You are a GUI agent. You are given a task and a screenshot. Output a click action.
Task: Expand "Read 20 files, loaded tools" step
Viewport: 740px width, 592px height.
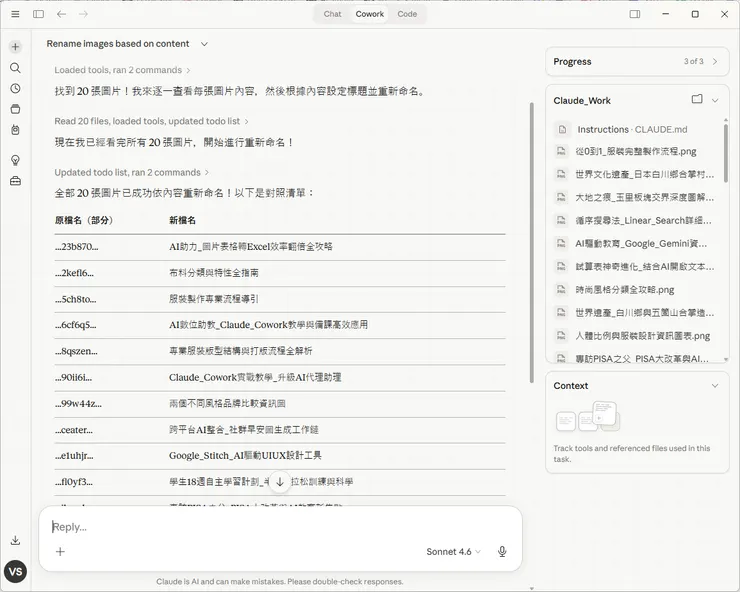151,121
